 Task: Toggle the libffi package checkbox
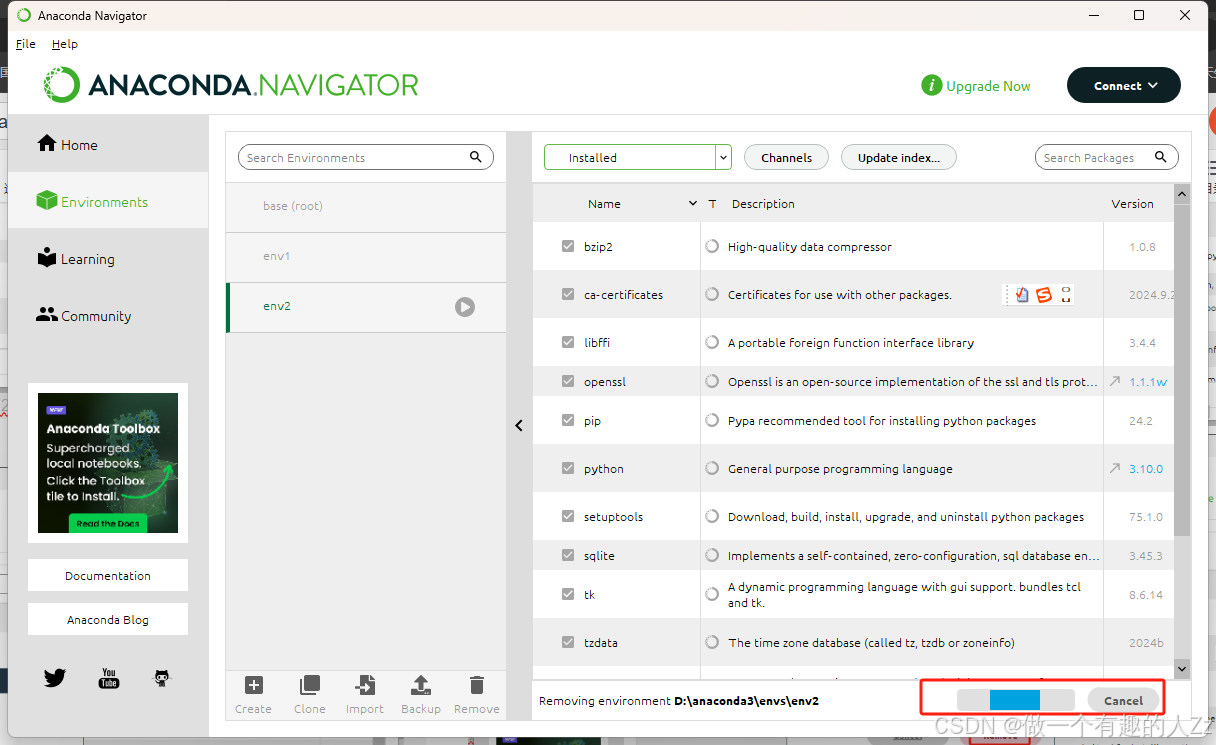[x=568, y=342]
